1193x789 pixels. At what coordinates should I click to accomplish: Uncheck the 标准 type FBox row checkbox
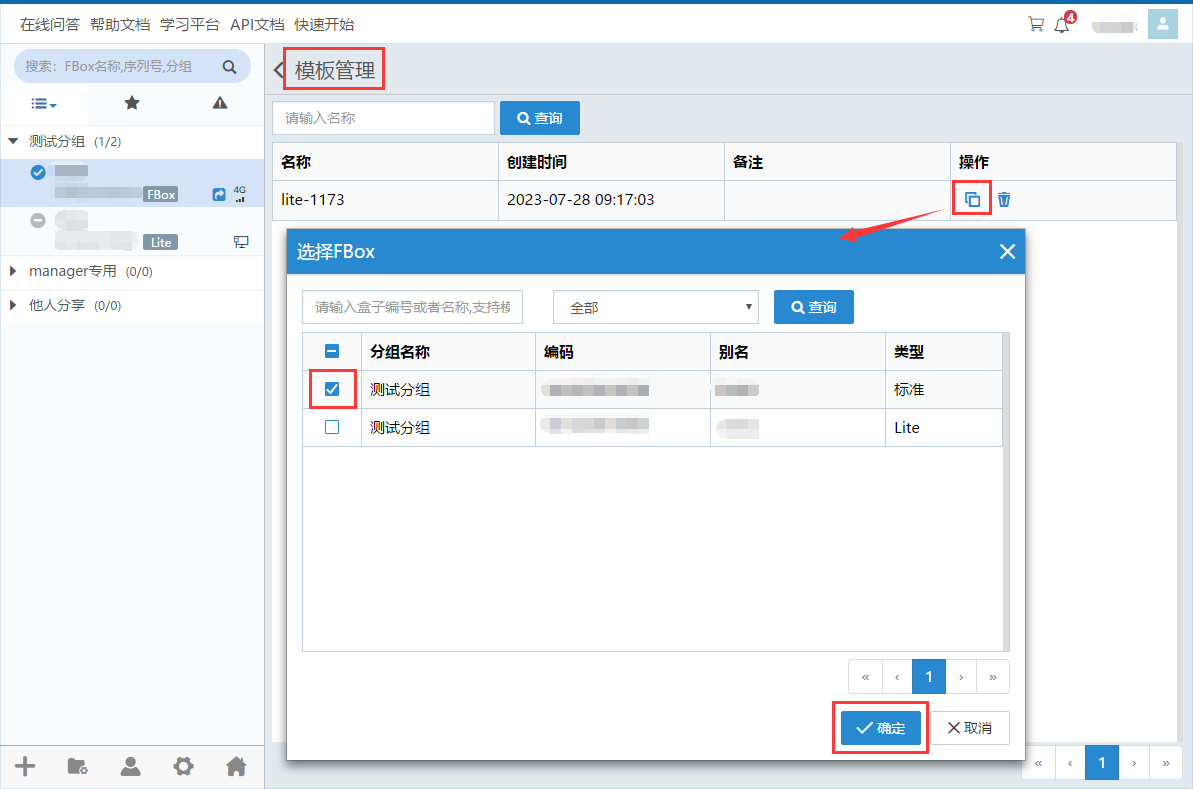point(332,389)
